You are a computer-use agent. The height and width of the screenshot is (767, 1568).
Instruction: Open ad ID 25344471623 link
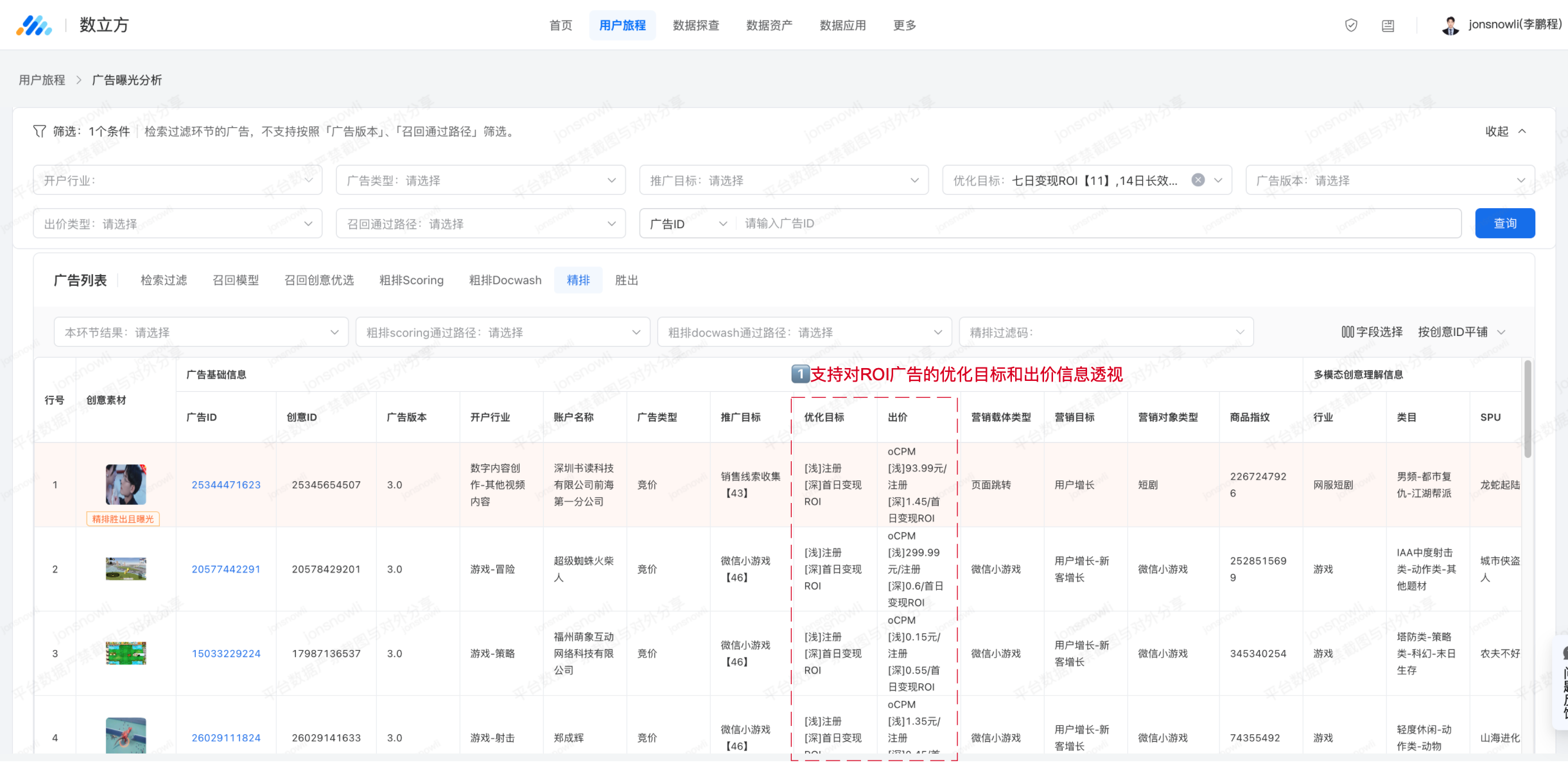(226, 485)
